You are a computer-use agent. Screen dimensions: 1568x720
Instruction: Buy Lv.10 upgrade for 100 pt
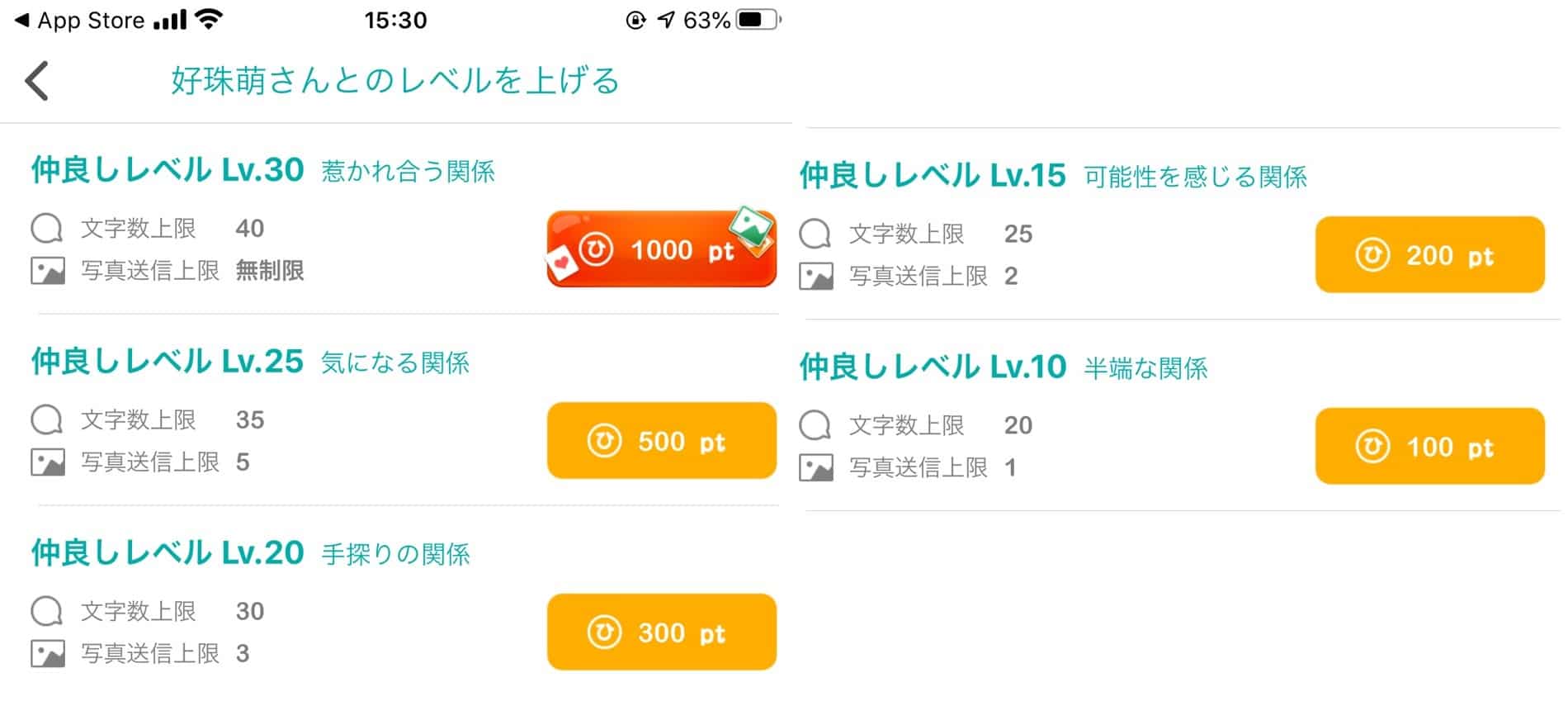coord(1429,446)
